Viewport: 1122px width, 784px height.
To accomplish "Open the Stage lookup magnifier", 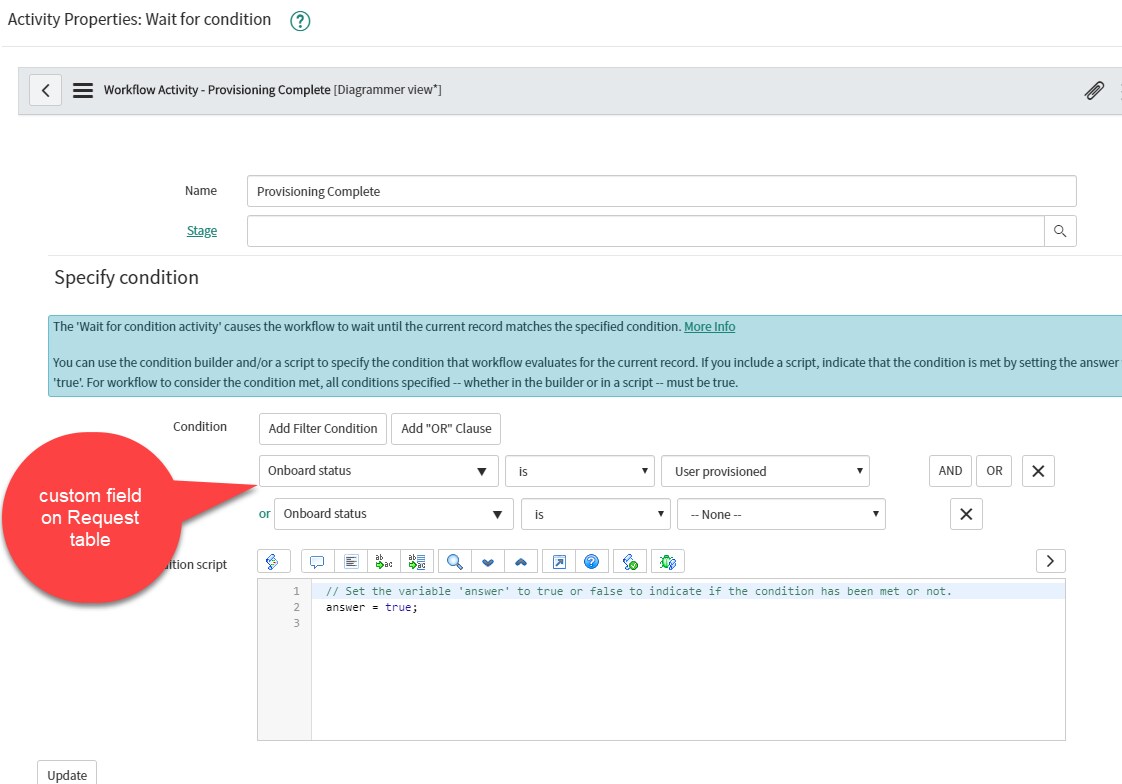I will click(1062, 230).
